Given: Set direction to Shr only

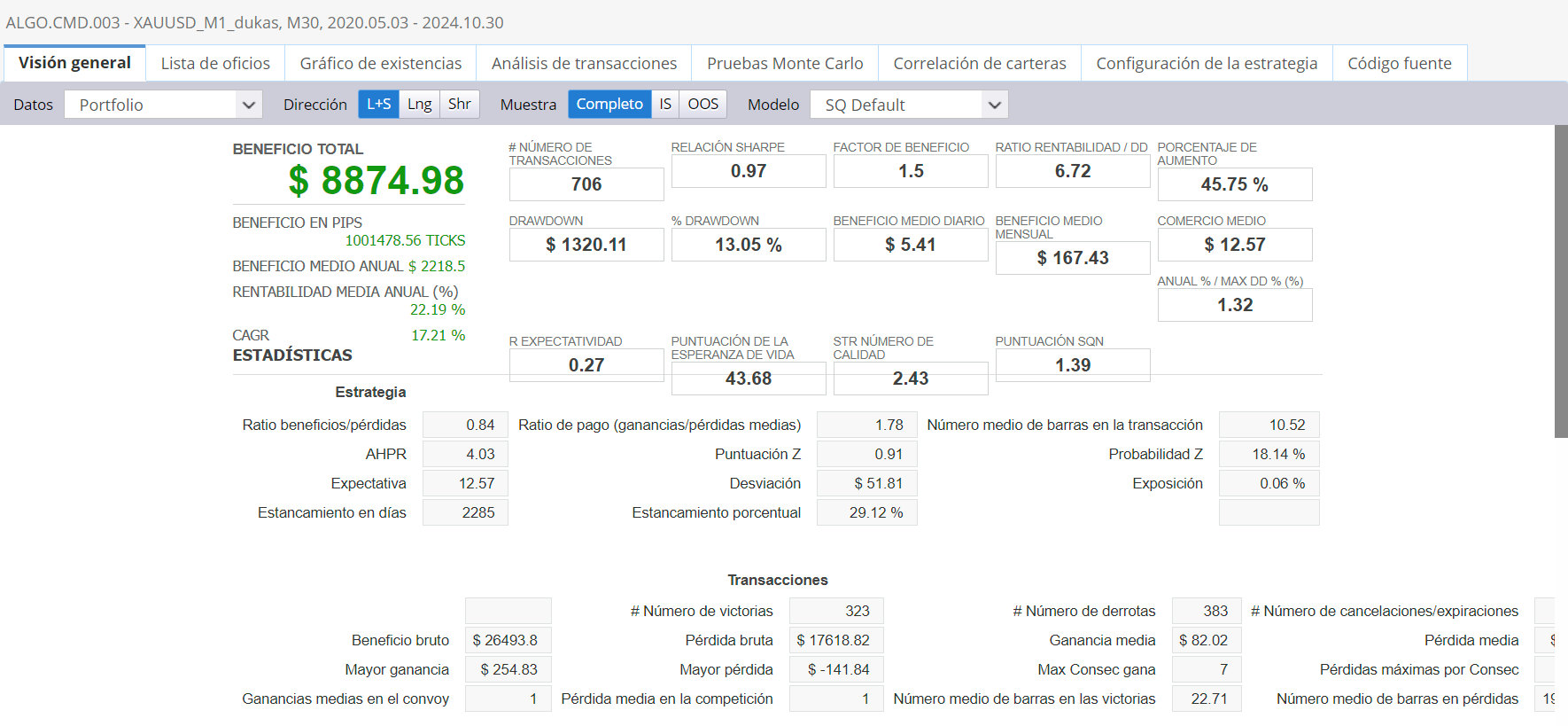Looking at the screenshot, I should (x=459, y=104).
